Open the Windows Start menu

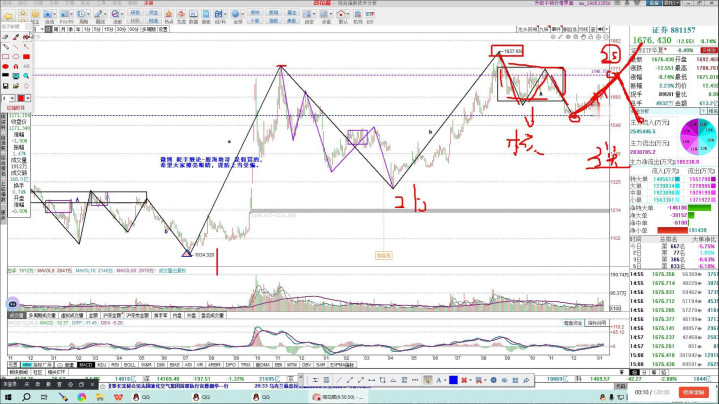pos(7,397)
